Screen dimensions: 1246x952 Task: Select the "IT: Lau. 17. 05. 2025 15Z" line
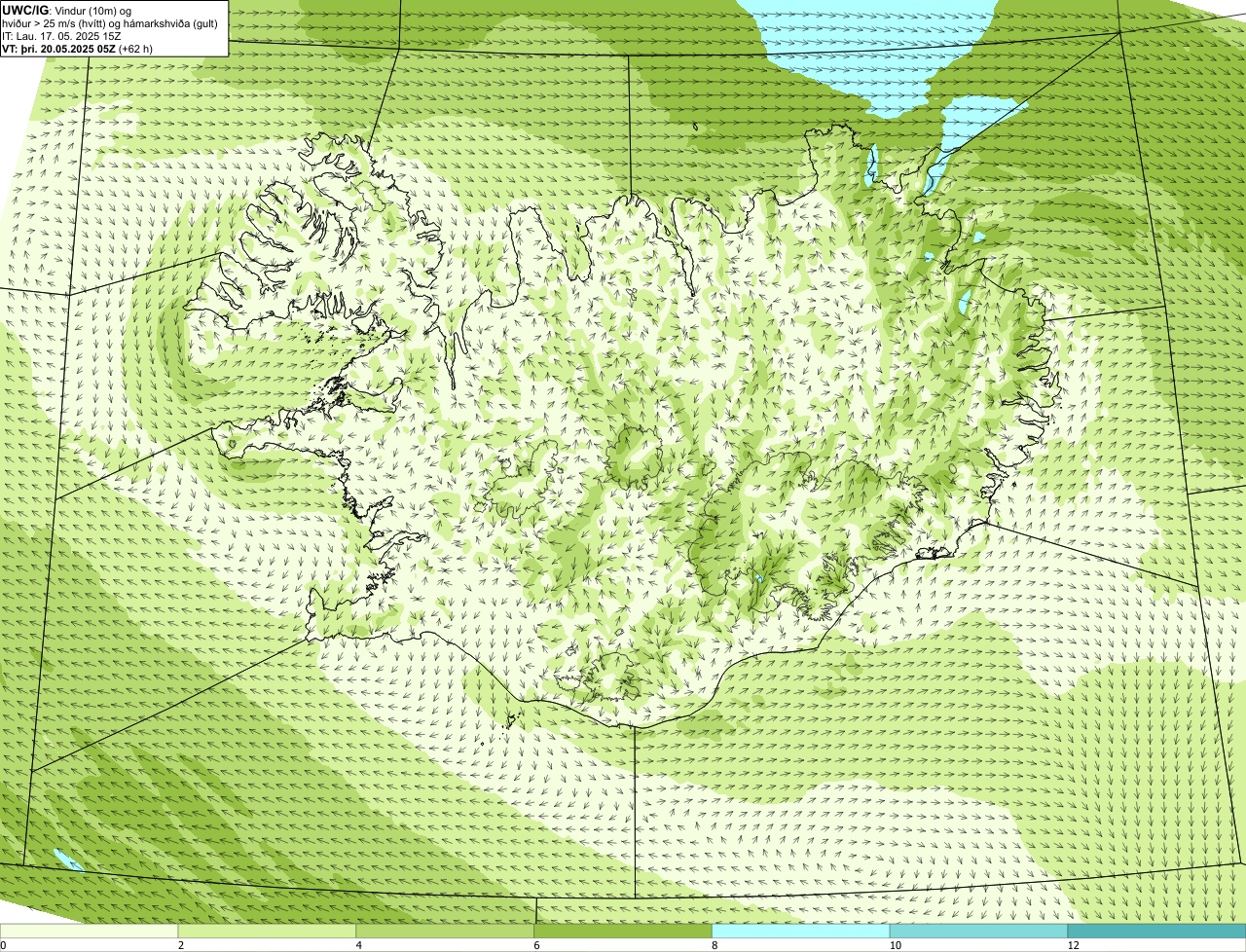click(x=62, y=36)
